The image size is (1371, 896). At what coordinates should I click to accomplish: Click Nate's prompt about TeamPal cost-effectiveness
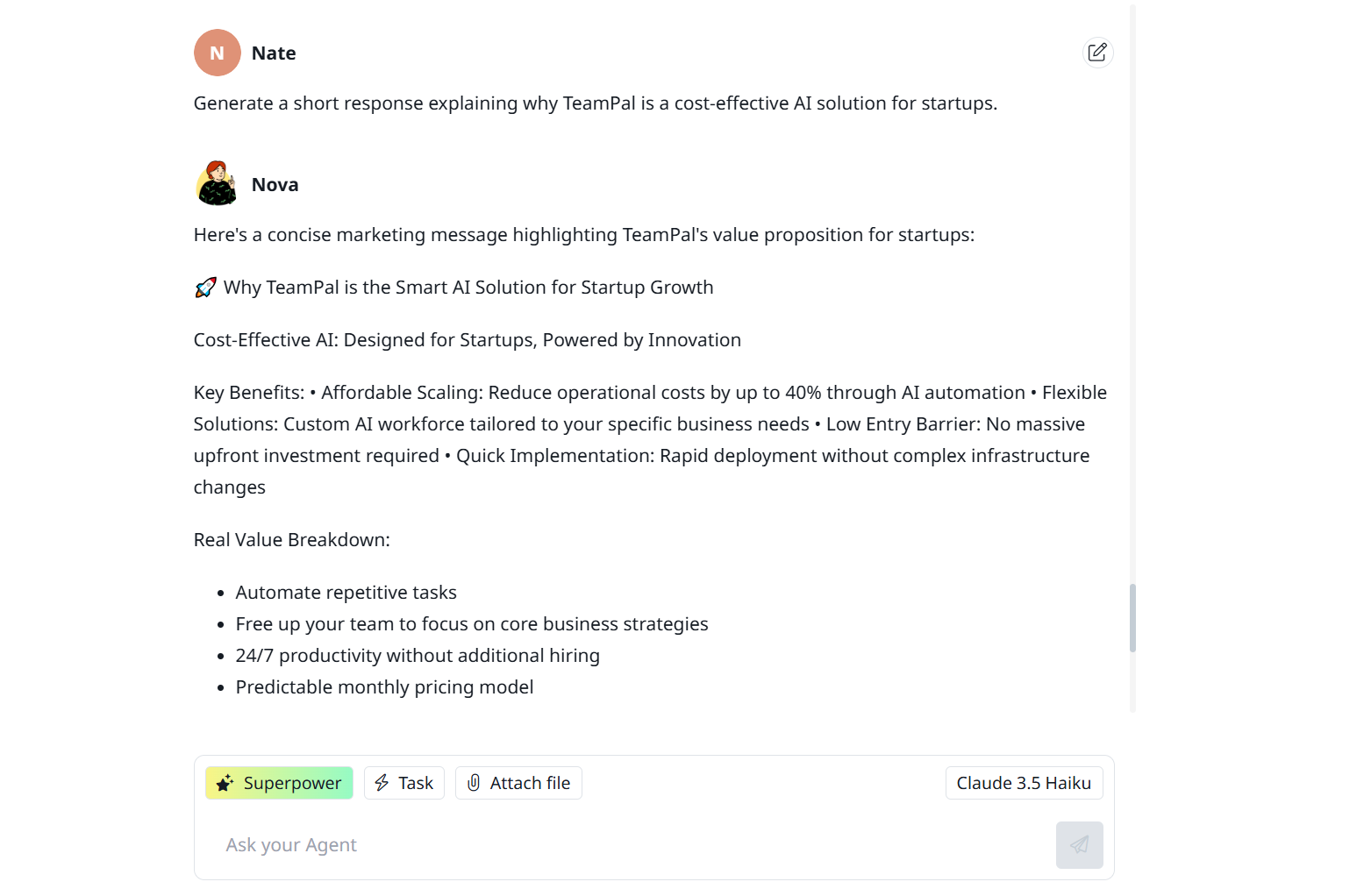pyautogui.click(x=595, y=103)
